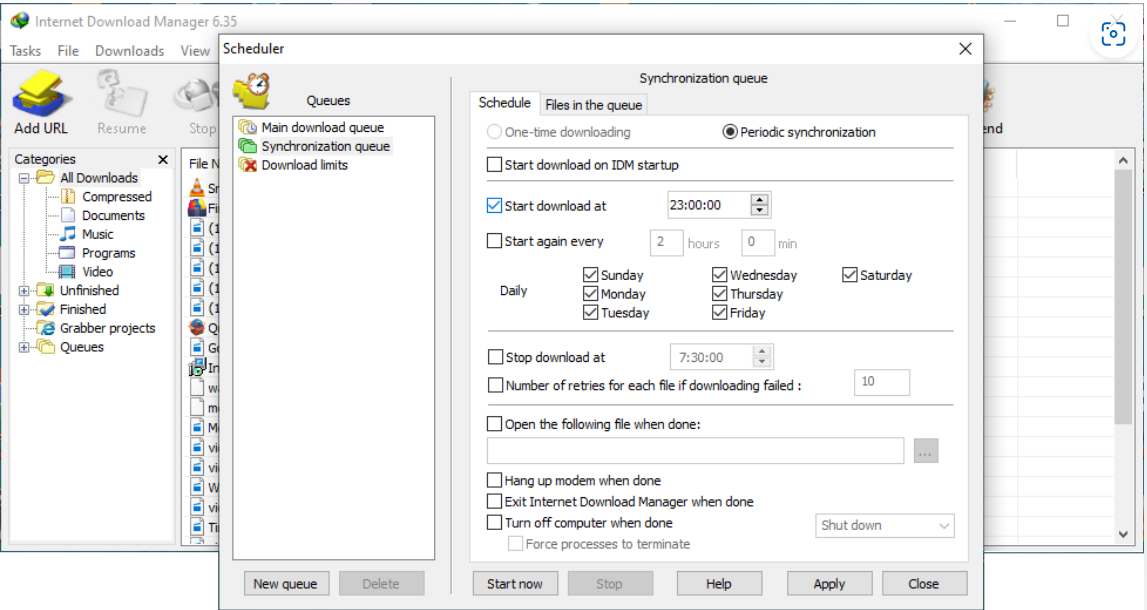This screenshot has height=610, width=1147.
Task: Click the red X Download limits icon
Action: click(248, 165)
